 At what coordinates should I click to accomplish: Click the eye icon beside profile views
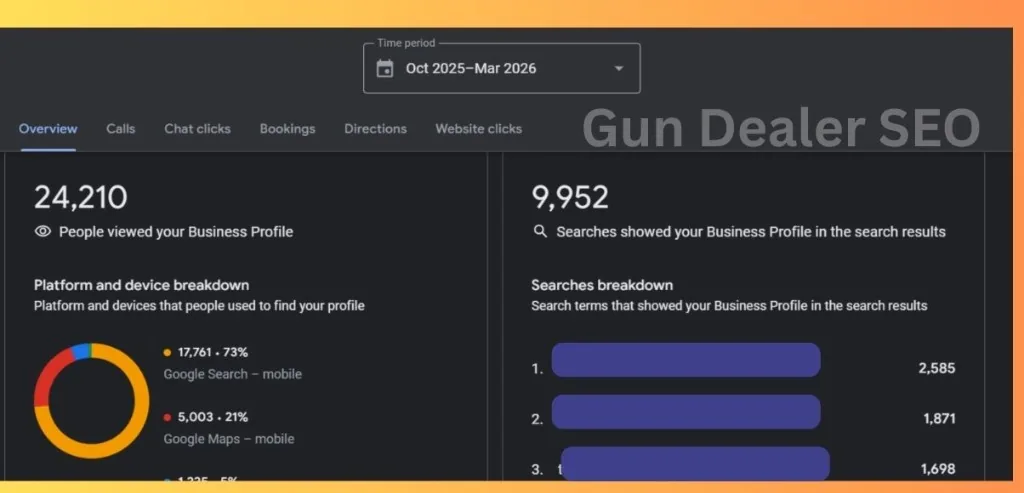[x=42, y=231]
